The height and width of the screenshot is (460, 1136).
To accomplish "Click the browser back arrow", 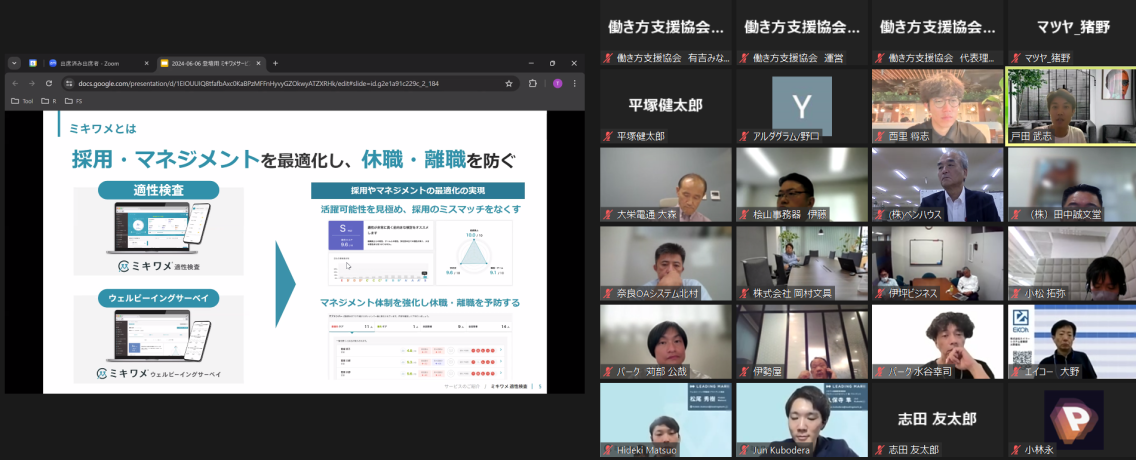I will coord(15,83).
